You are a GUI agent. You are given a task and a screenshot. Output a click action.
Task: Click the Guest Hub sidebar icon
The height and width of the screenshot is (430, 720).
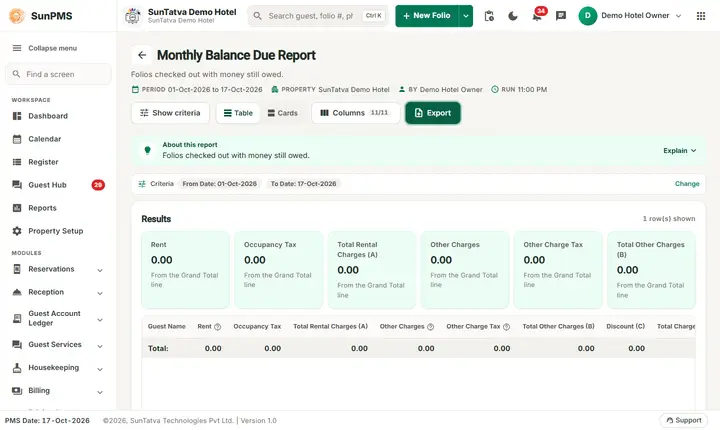[x=17, y=185]
